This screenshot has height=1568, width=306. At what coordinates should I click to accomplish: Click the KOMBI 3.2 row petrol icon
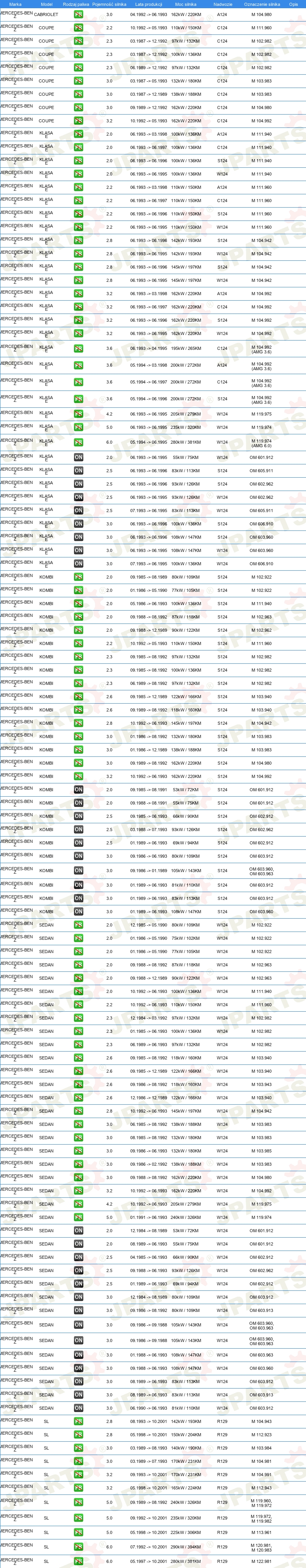[x=79, y=777]
